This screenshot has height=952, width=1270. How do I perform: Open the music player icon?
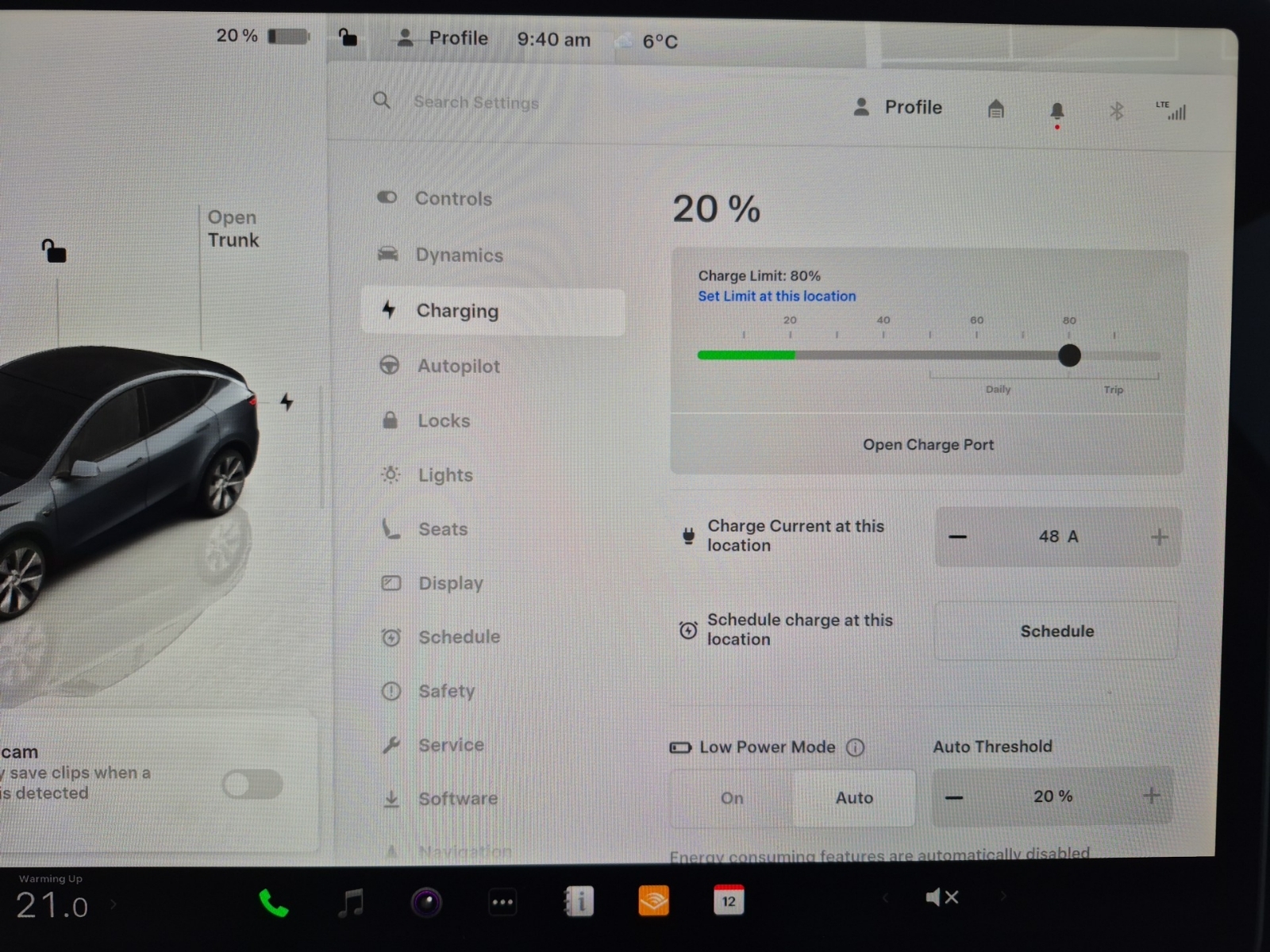pyautogui.click(x=350, y=902)
